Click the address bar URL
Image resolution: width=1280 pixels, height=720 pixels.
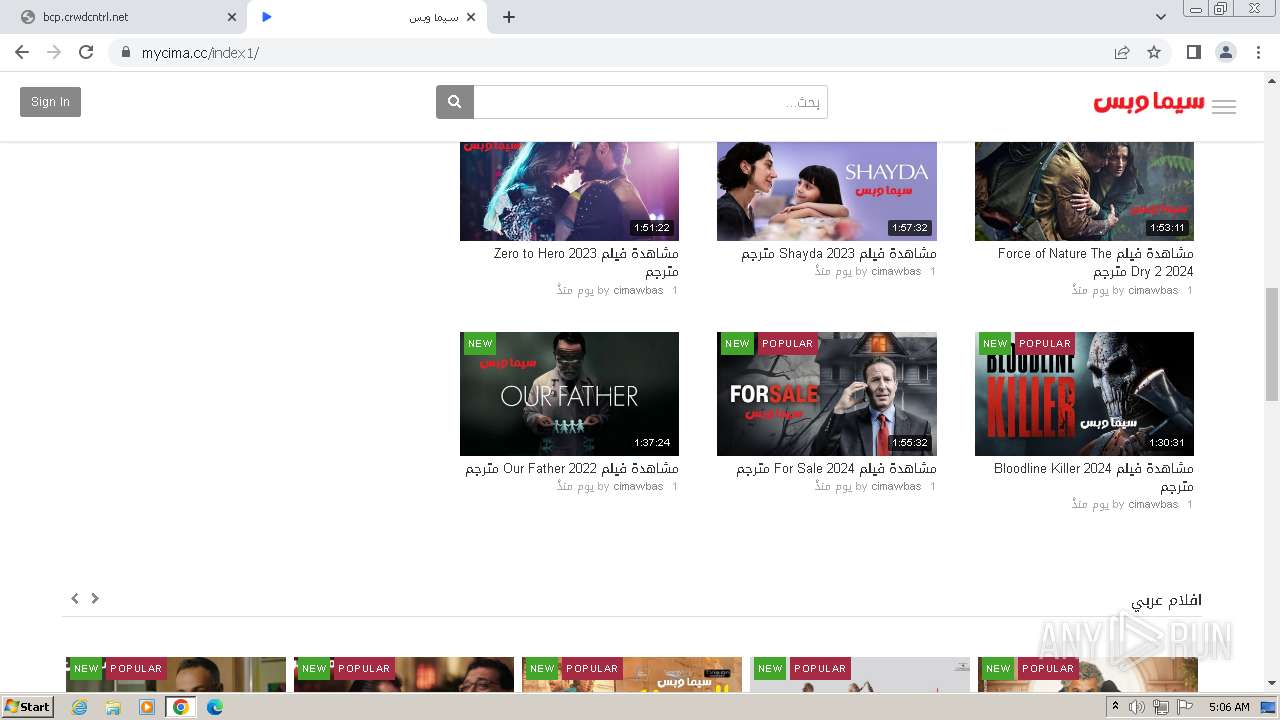(200, 52)
